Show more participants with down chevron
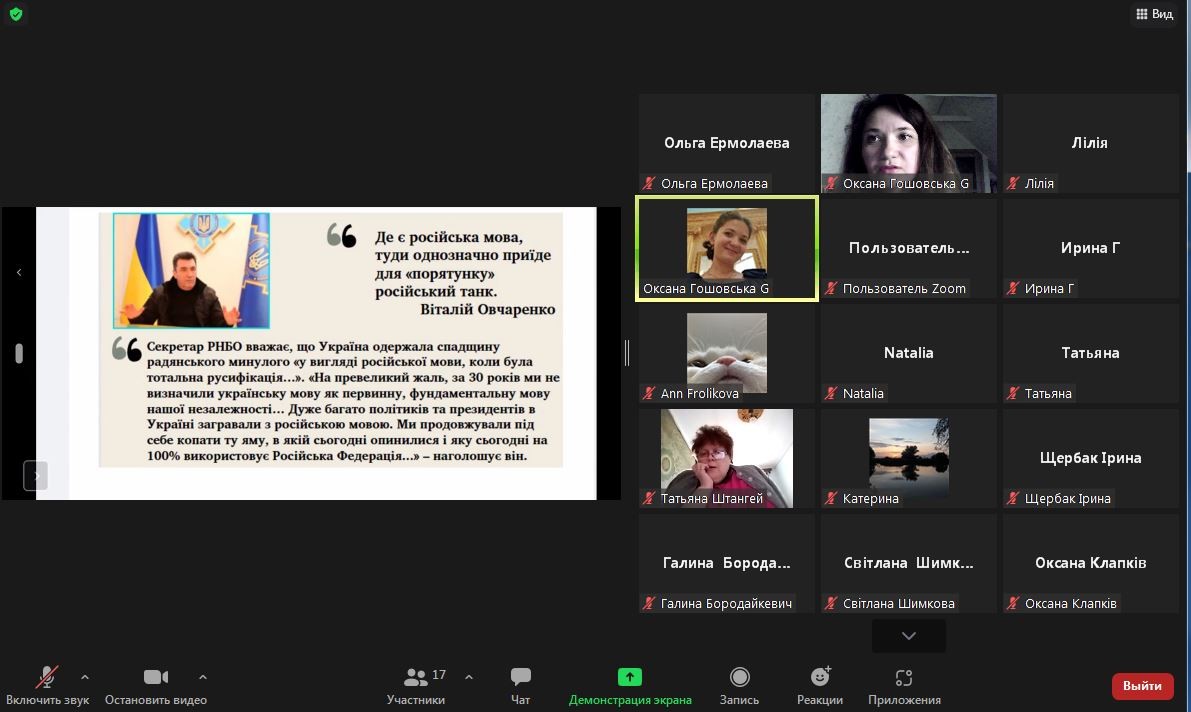The height and width of the screenshot is (712, 1191). coord(908,636)
